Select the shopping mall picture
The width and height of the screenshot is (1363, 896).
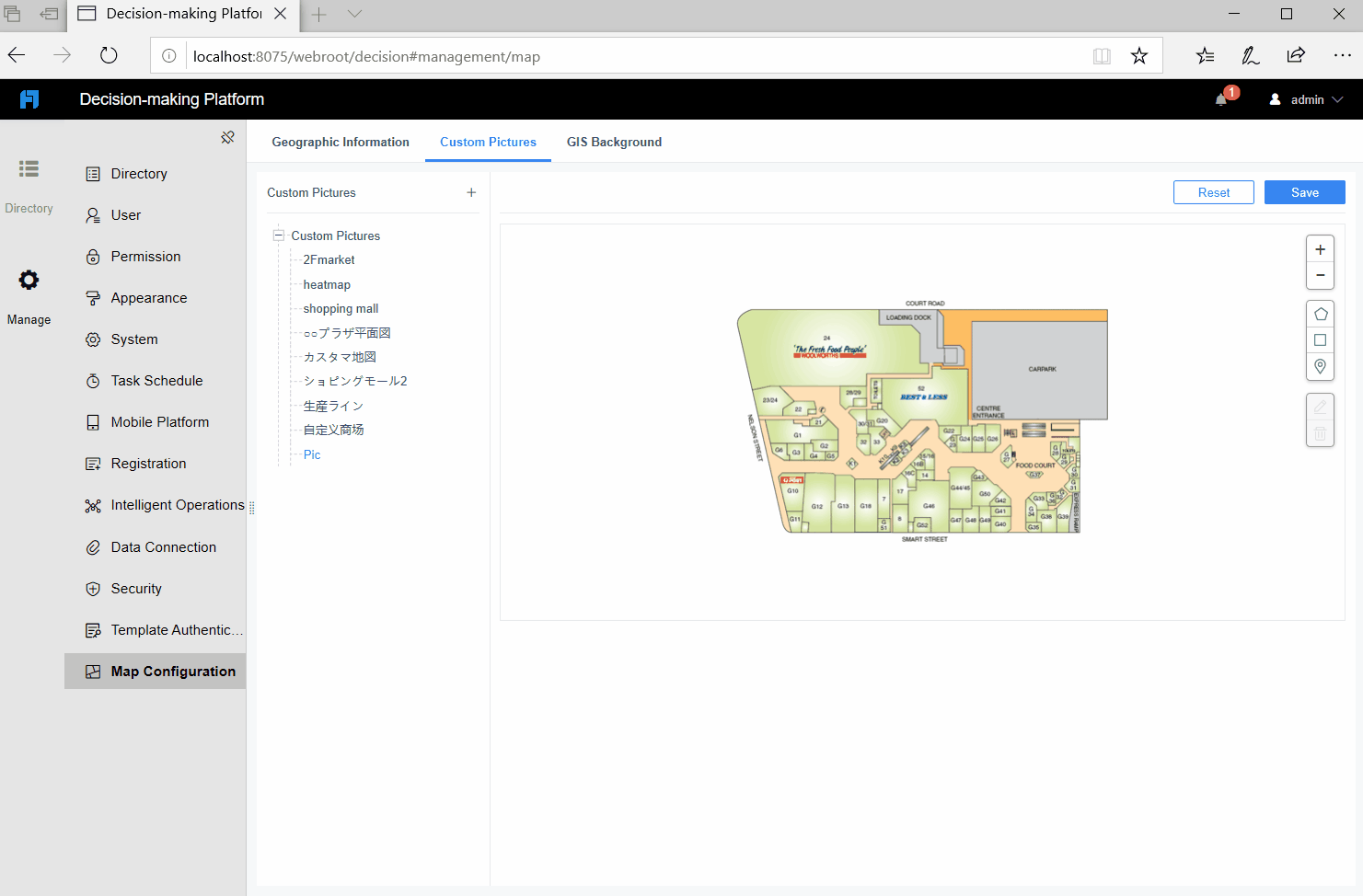click(x=341, y=309)
